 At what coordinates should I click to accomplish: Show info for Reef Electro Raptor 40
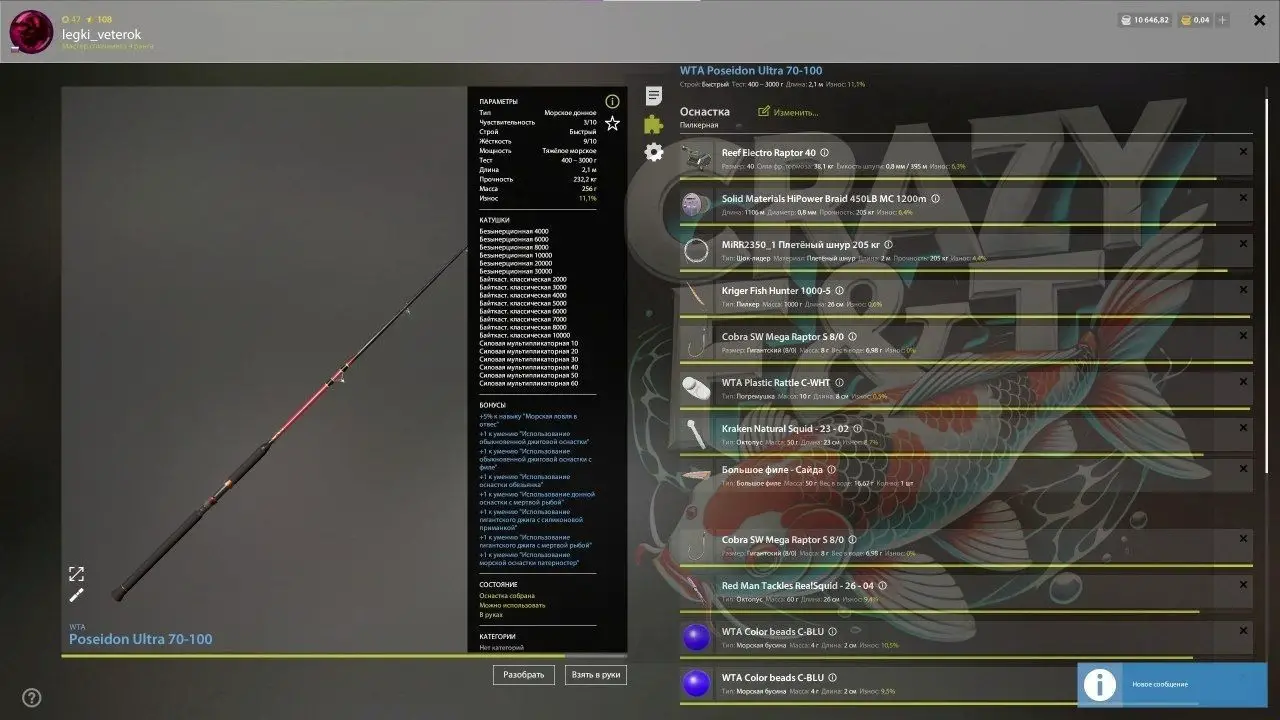tap(825, 153)
